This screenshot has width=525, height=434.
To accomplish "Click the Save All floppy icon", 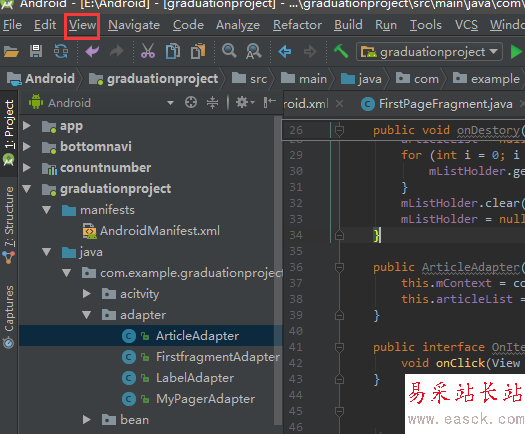I will point(36,51).
